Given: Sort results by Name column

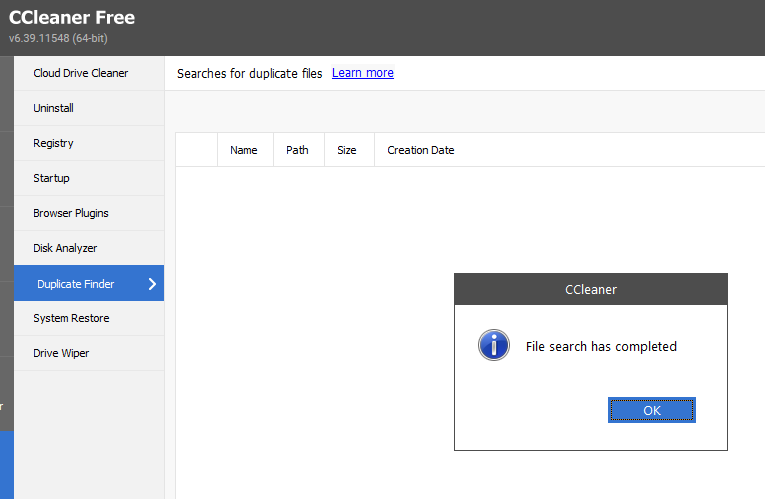Looking at the screenshot, I should tap(245, 150).
